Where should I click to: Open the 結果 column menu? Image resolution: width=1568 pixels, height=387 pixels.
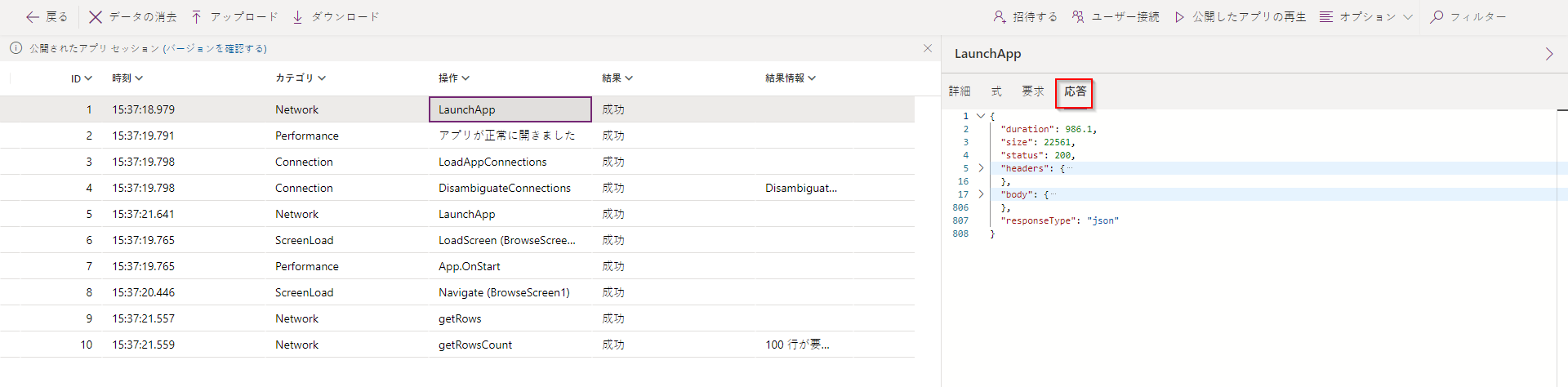[617, 78]
